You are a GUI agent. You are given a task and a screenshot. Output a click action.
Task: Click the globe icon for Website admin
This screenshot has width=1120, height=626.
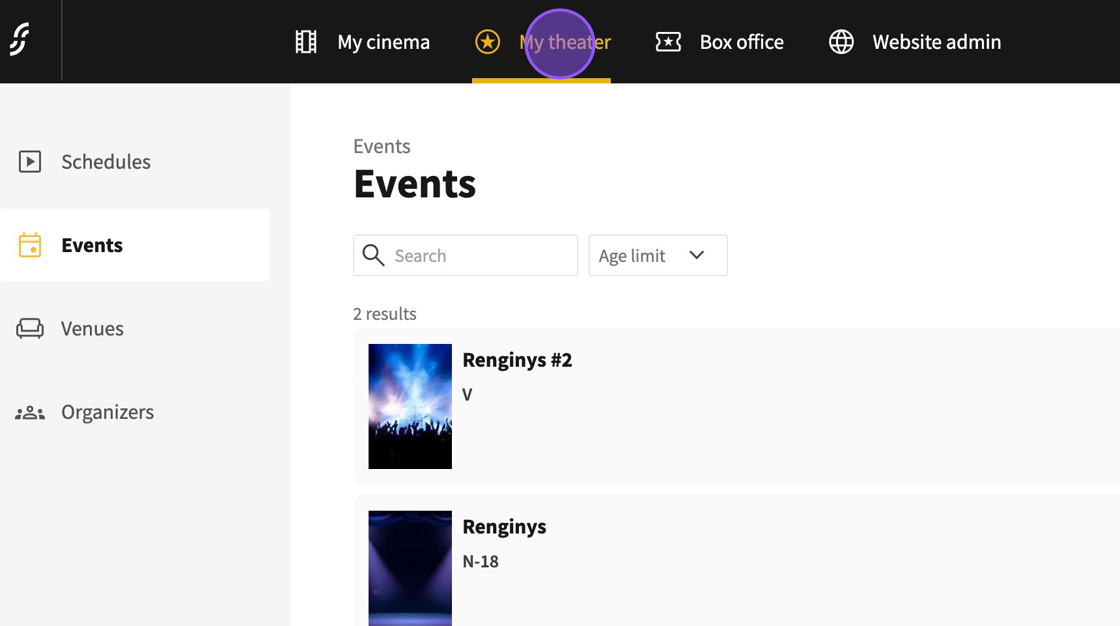[x=841, y=41]
